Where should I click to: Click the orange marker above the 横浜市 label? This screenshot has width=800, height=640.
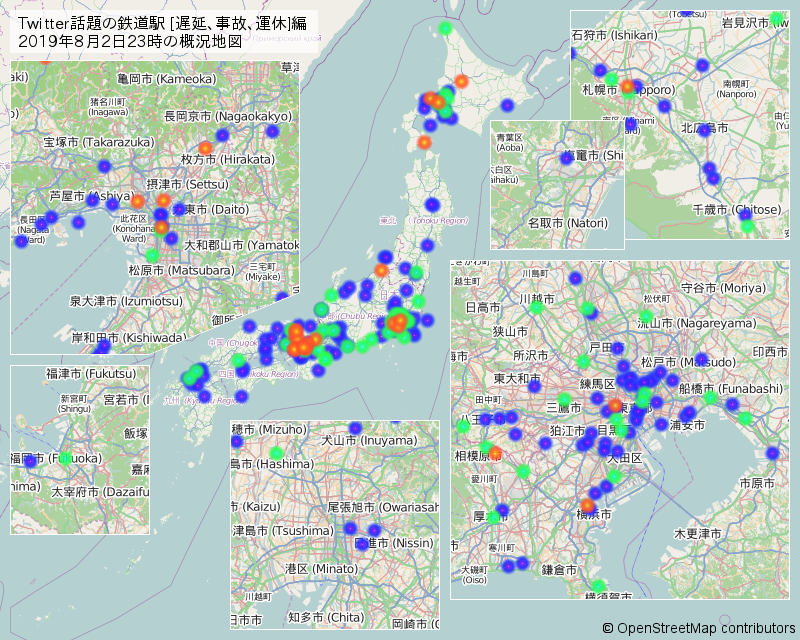[x=588, y=506]
